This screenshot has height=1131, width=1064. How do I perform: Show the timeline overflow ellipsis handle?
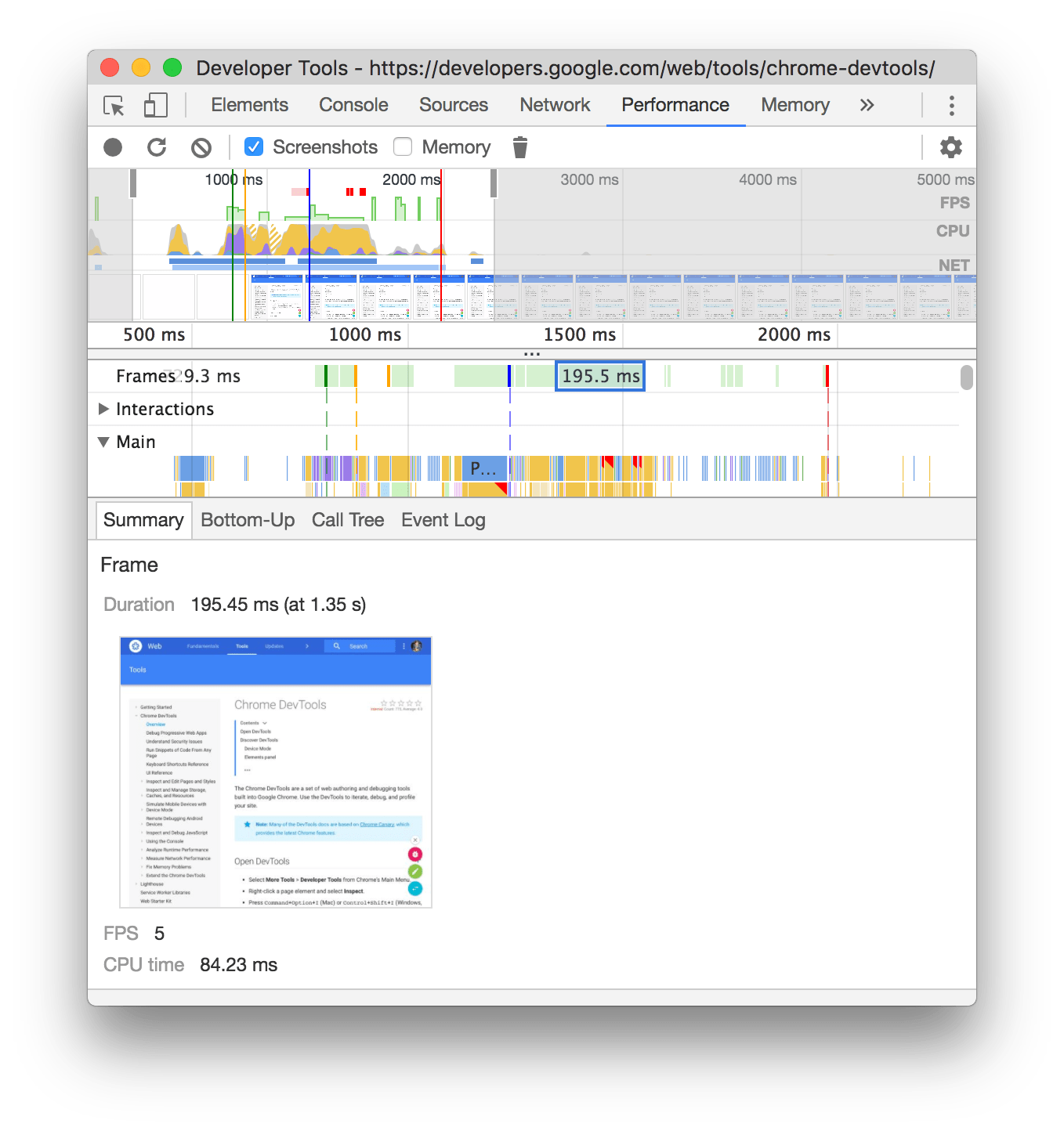532,352
